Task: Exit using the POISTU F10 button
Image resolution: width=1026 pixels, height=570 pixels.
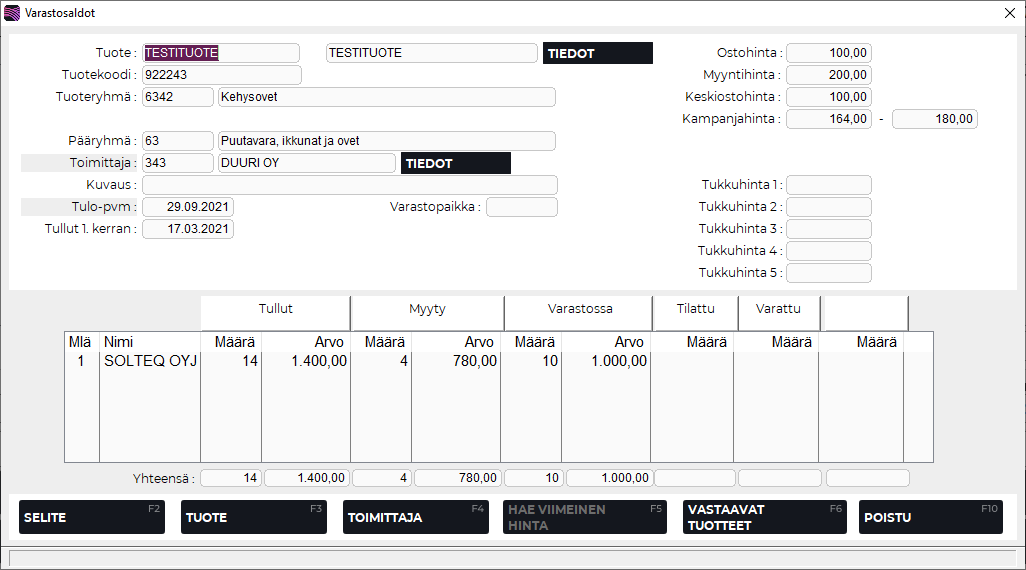Action: [x=930, y=517]
